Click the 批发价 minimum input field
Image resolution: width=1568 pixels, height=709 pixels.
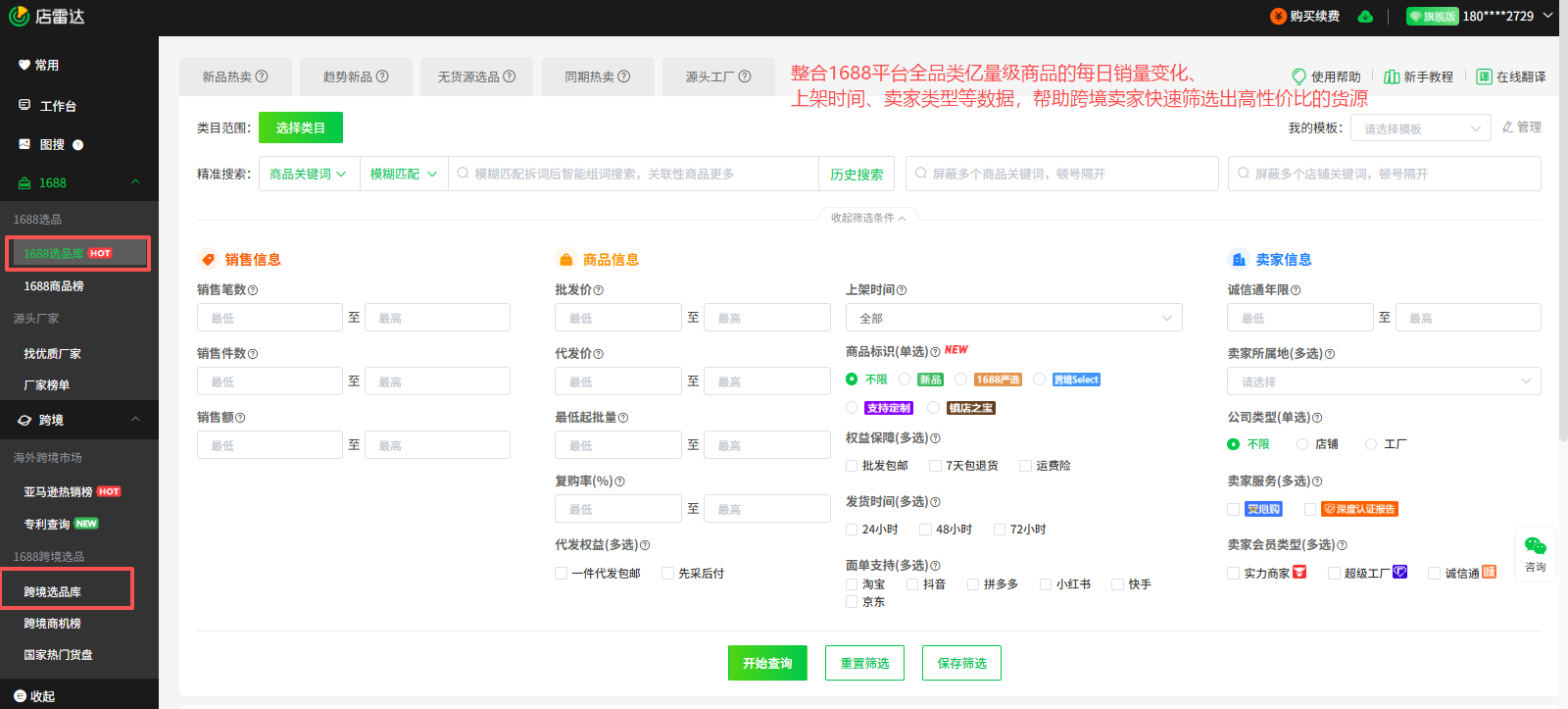(x=617, y=318)
